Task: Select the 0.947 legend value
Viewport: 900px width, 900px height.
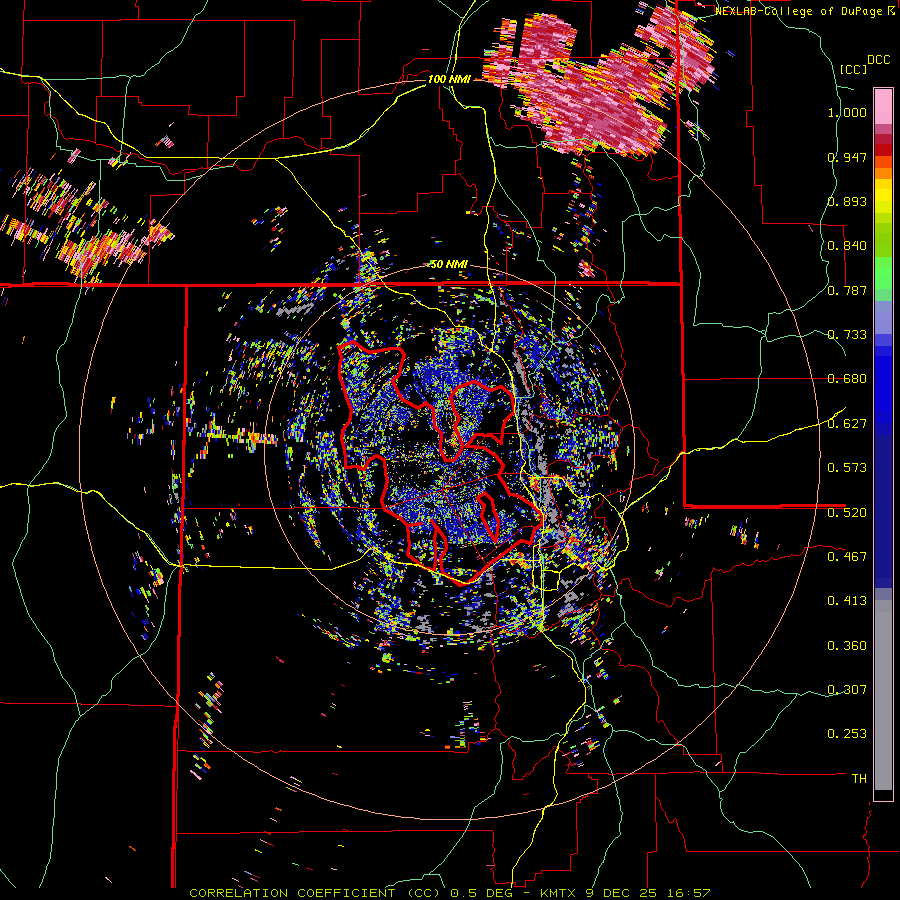Action: [847, 157]
